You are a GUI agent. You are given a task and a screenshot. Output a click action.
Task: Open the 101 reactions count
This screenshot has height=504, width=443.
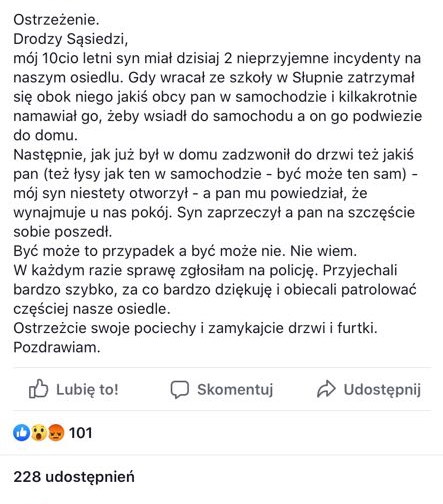(80, 433)
